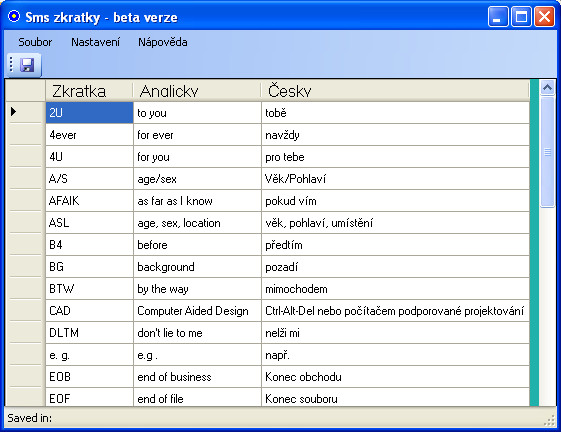Click the 'pro tebe' Czech cell
Screen dimensions: 561x432
(x=395, y=157)
